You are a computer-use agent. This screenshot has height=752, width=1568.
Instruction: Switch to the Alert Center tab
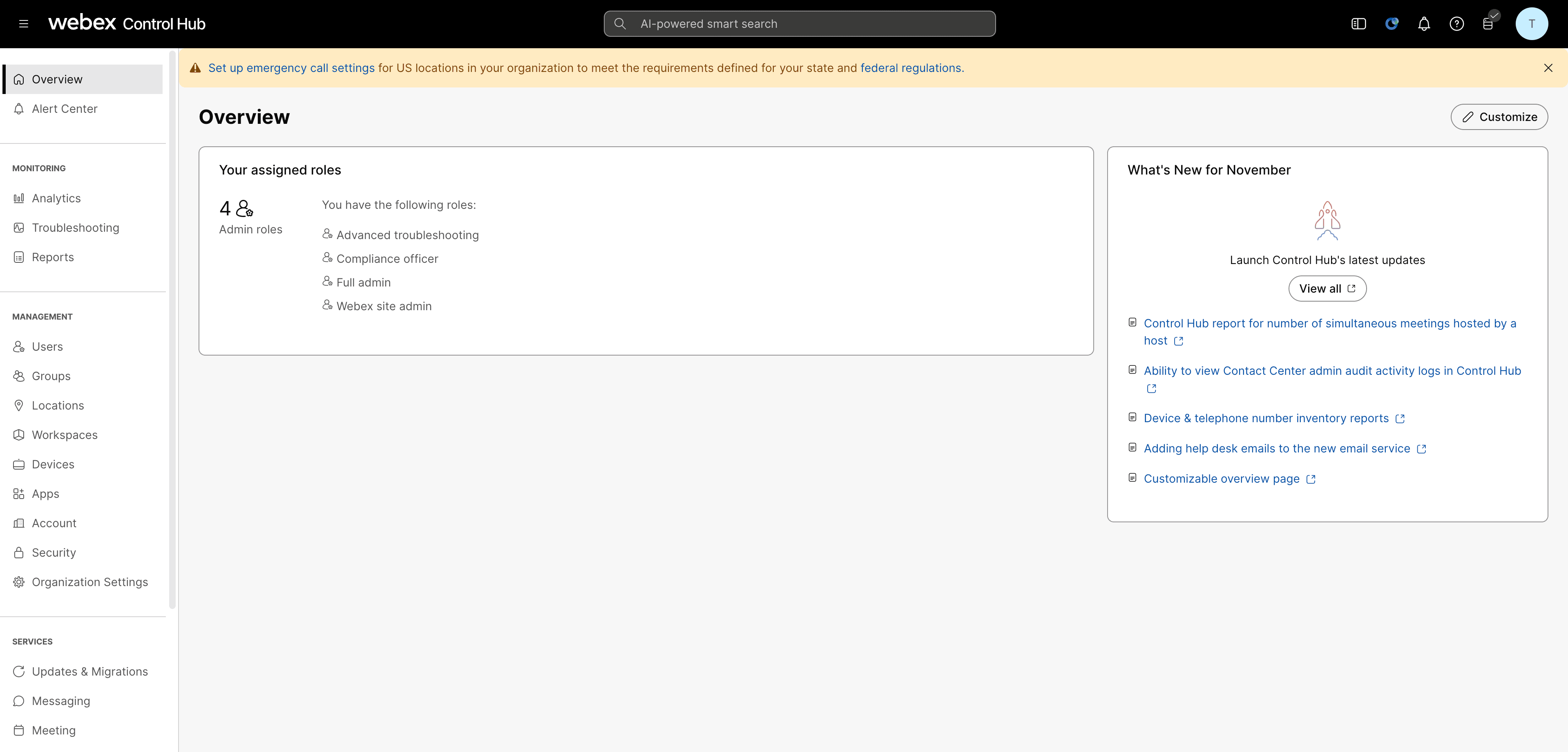[x=65, y=108]
